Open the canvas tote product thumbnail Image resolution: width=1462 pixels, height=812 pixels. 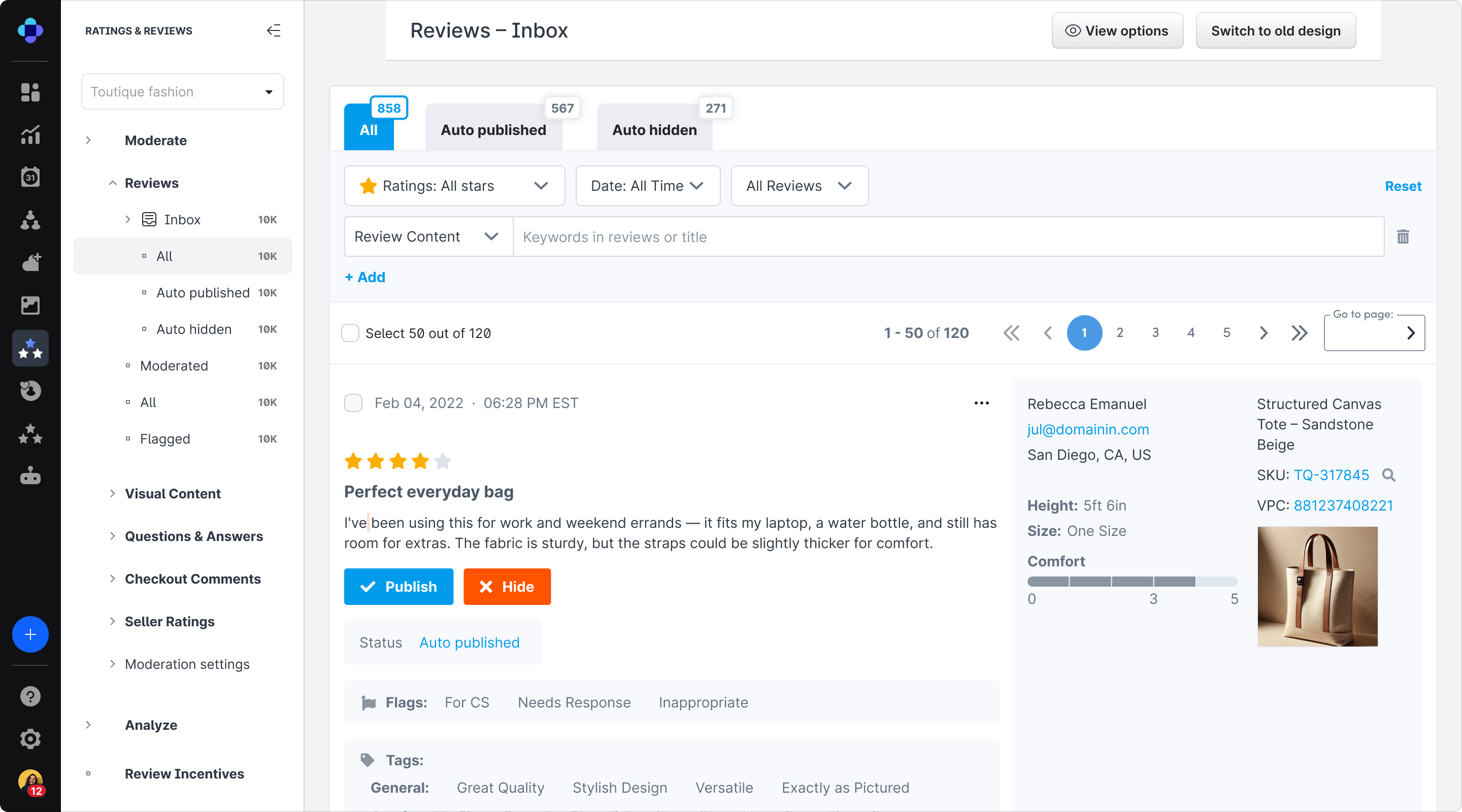click(x=1317, y=587)
